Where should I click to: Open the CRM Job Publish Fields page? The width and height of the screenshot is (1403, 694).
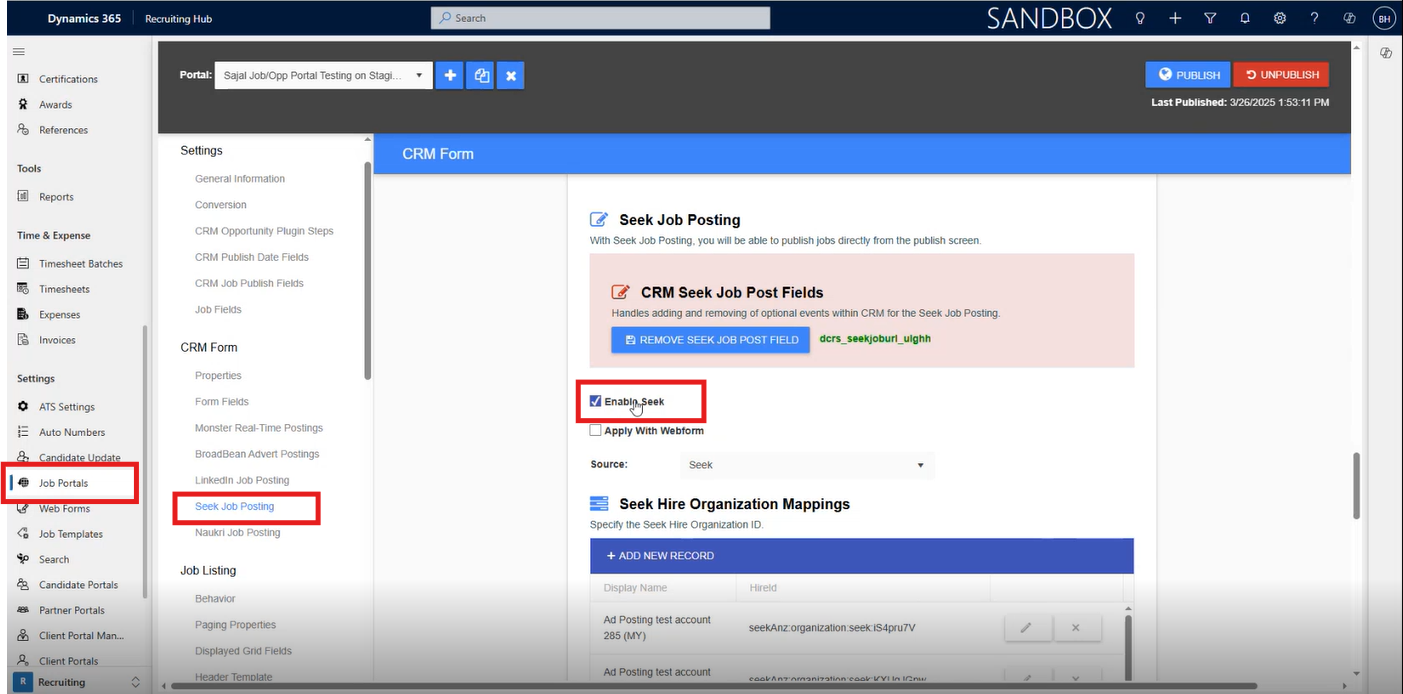[249, 283]
